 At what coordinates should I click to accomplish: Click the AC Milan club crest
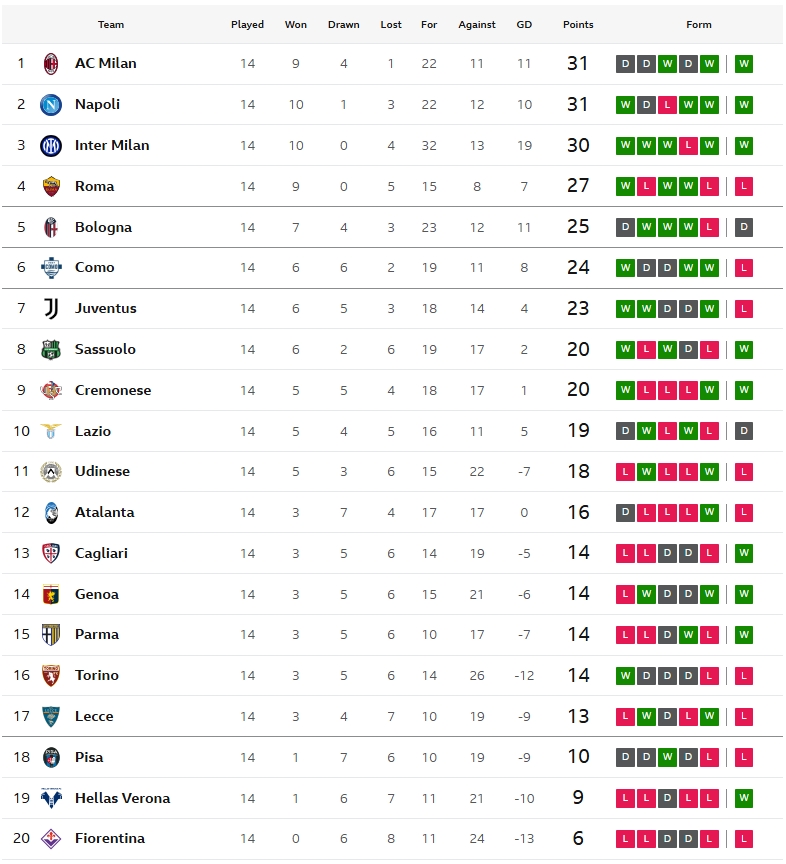51,64
